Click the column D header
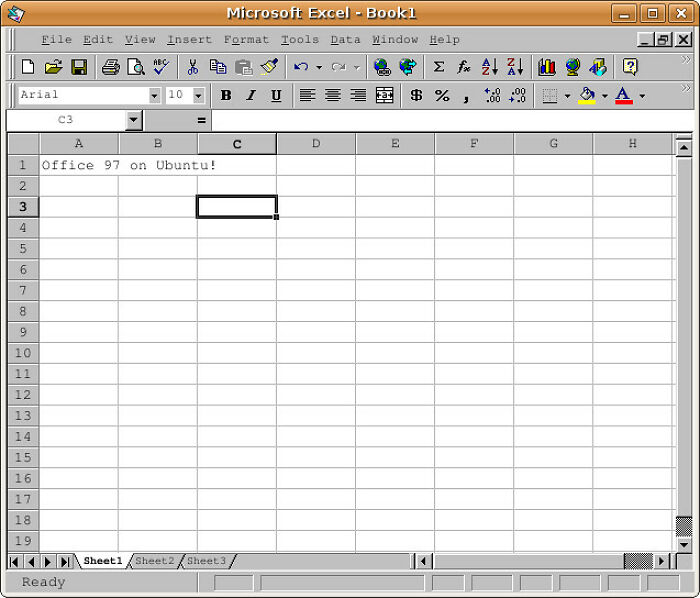The width and height of the screenshot is (700, 598). [x=316, y=144]
